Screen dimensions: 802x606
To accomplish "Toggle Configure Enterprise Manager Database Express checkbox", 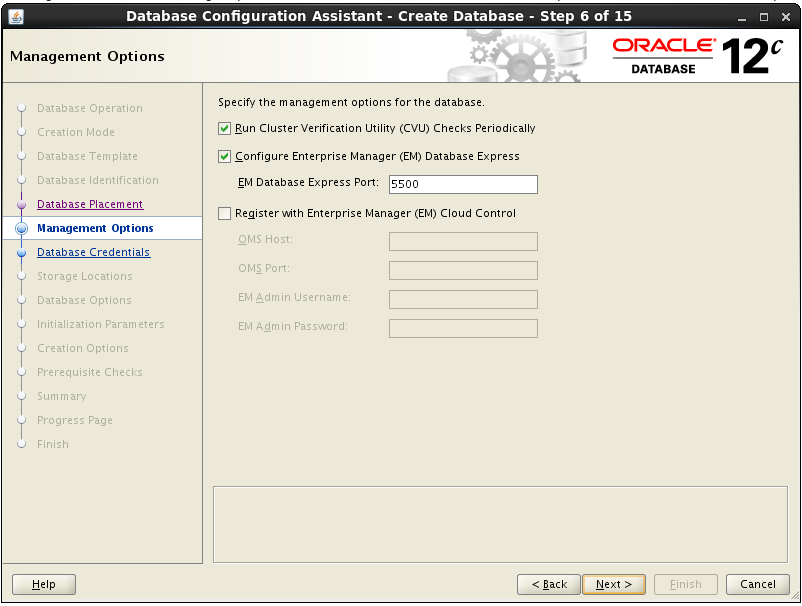I will click(x=224, y=156).
